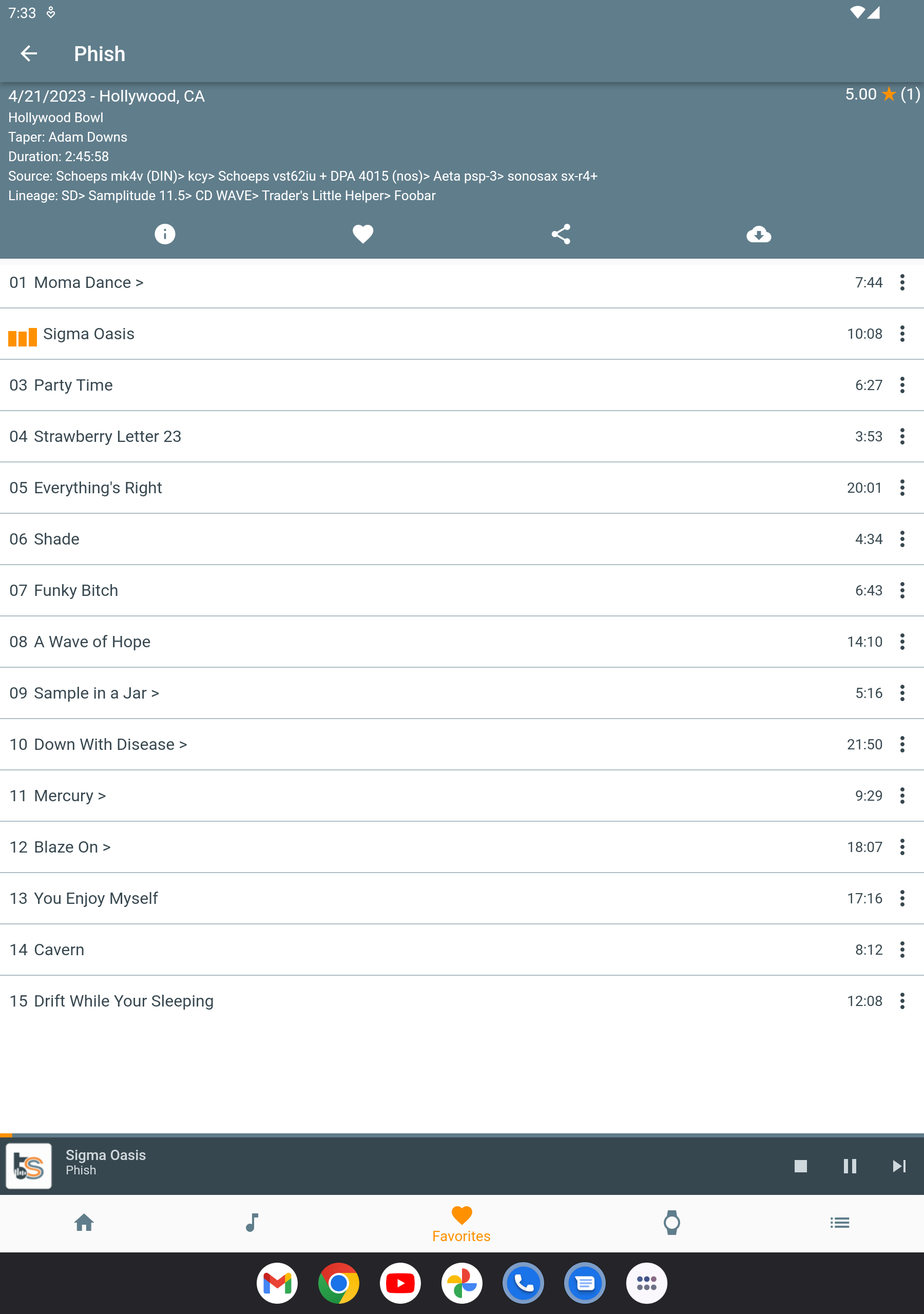Viewport: 924px width, 1314px height.
Task: Open Phone app from the dock
Action: pos(523,1283)
